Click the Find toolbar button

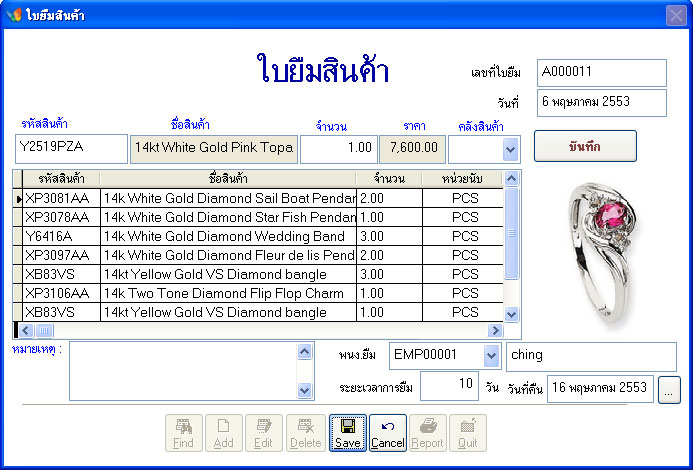pyautogui.click(x=183, y=433)
